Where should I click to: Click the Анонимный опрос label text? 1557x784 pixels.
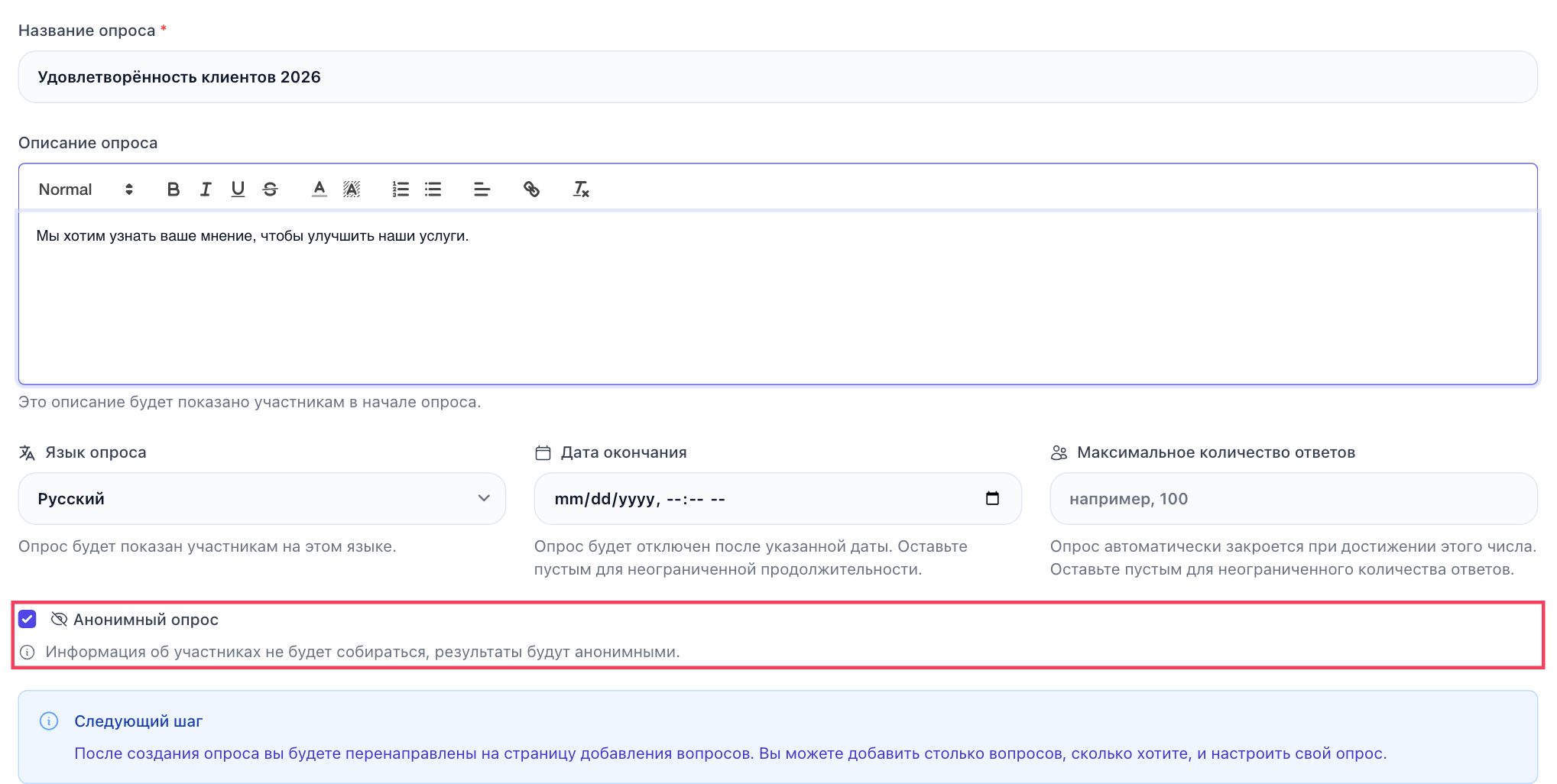(146, 620)
